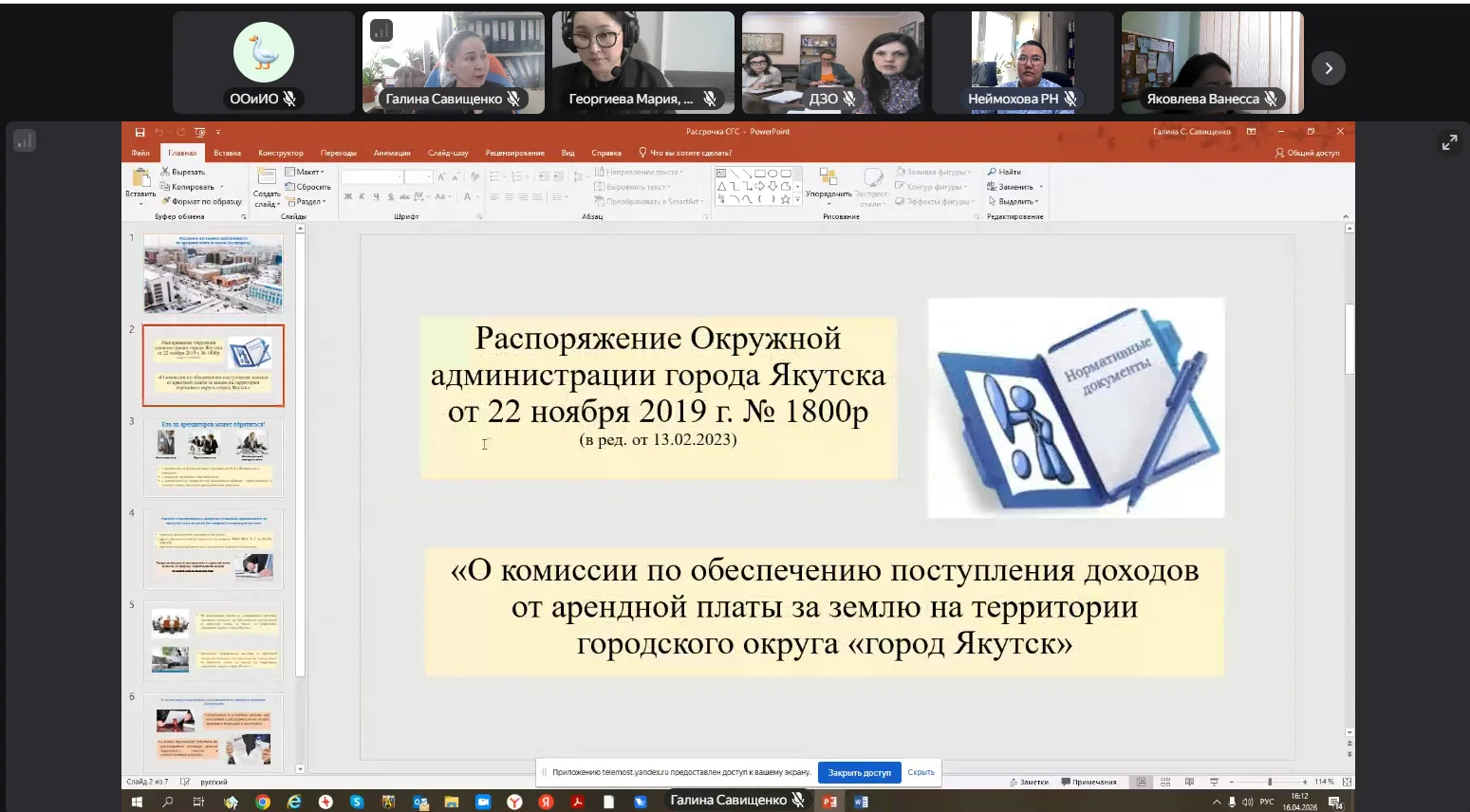The image size is (1470, 812).
Task: Expand the Select (Выделить) dropdown
Action: [1014, 201]
